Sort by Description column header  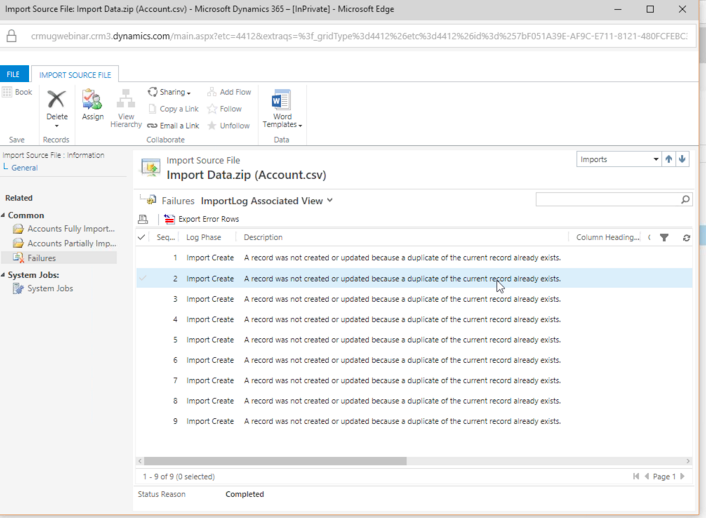263,237
